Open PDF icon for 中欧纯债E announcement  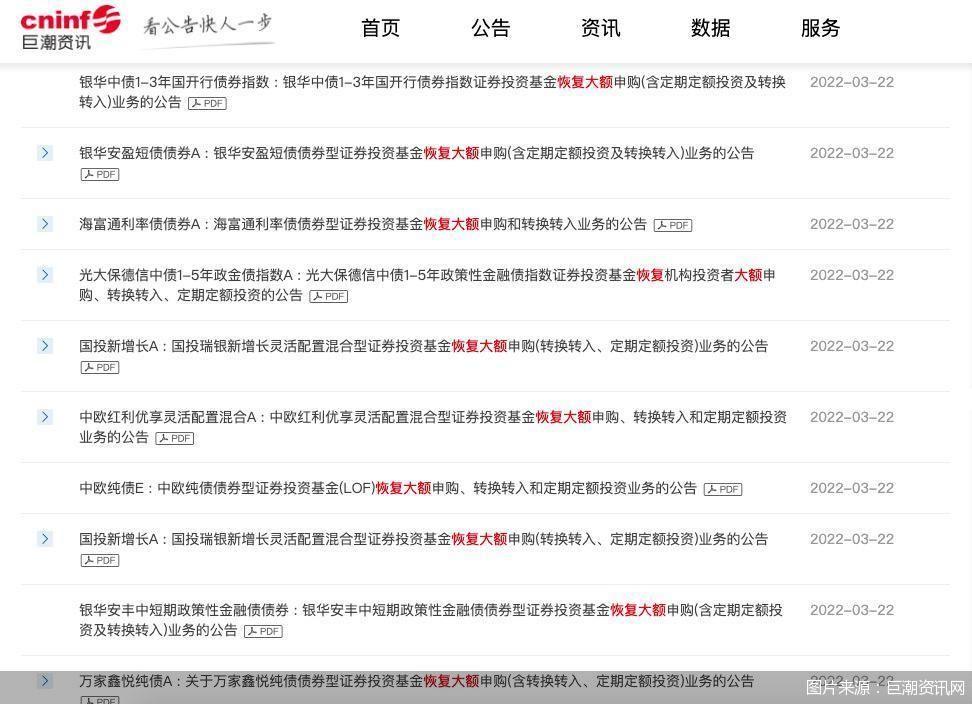[723, 490]
